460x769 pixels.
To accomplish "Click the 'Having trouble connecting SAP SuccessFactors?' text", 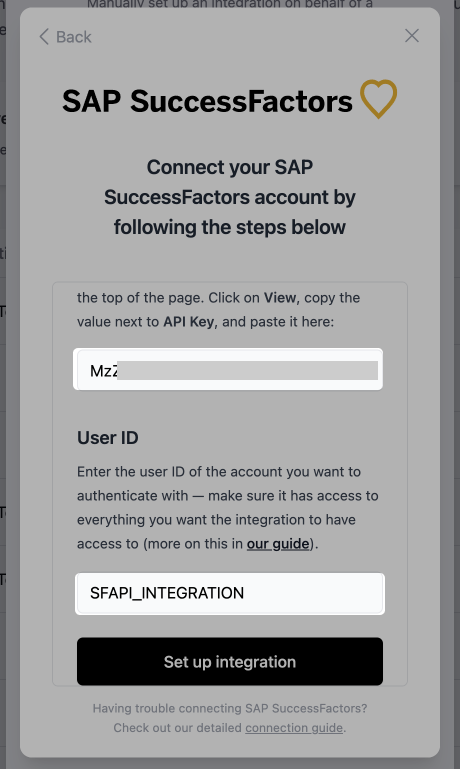I will pos(230,708).
